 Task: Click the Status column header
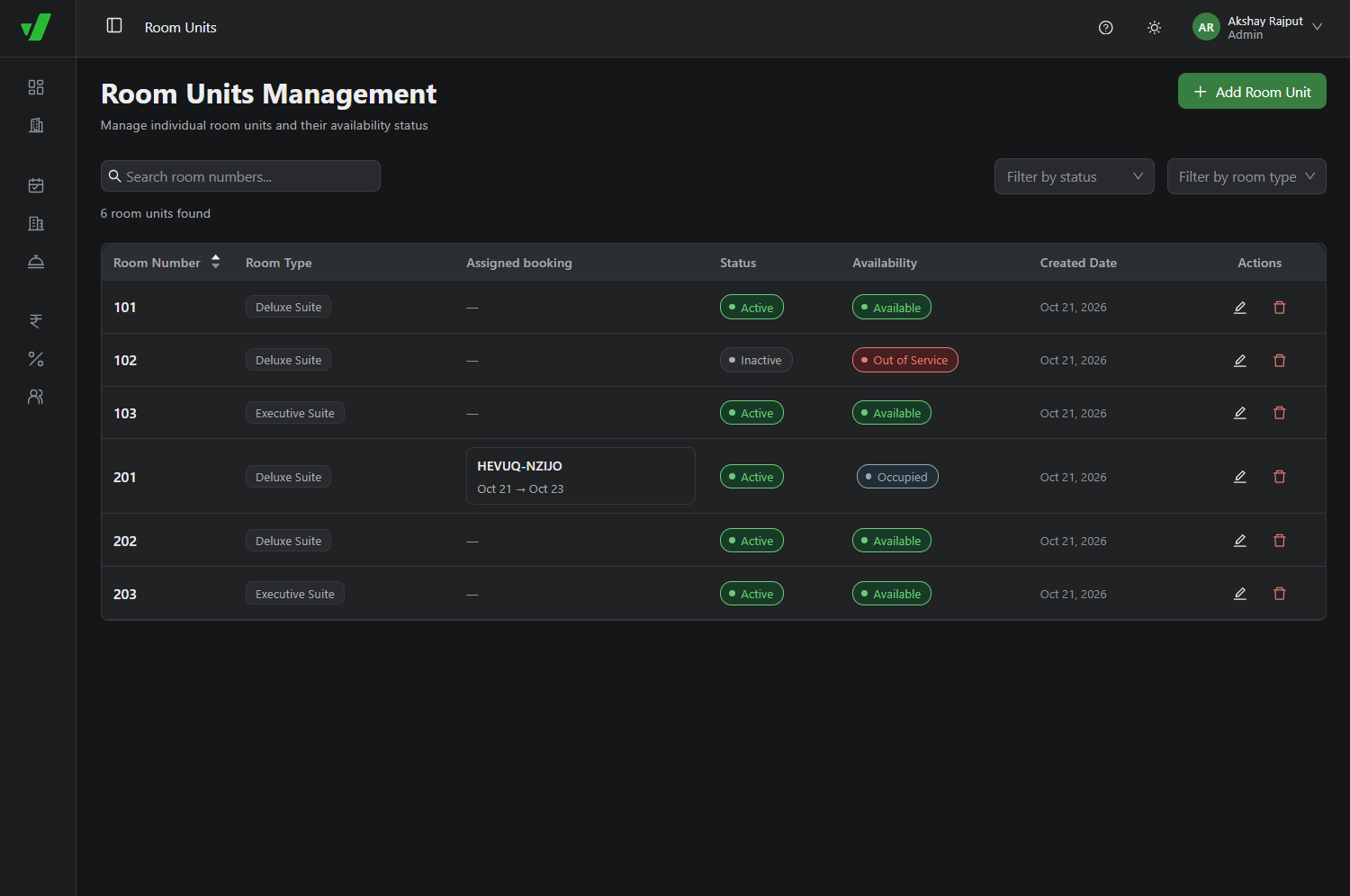tap(738, 263)
